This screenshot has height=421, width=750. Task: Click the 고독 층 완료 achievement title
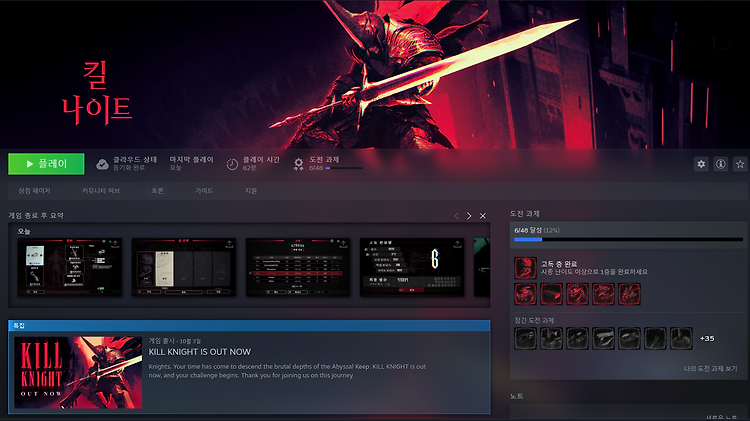coord(559,264)
